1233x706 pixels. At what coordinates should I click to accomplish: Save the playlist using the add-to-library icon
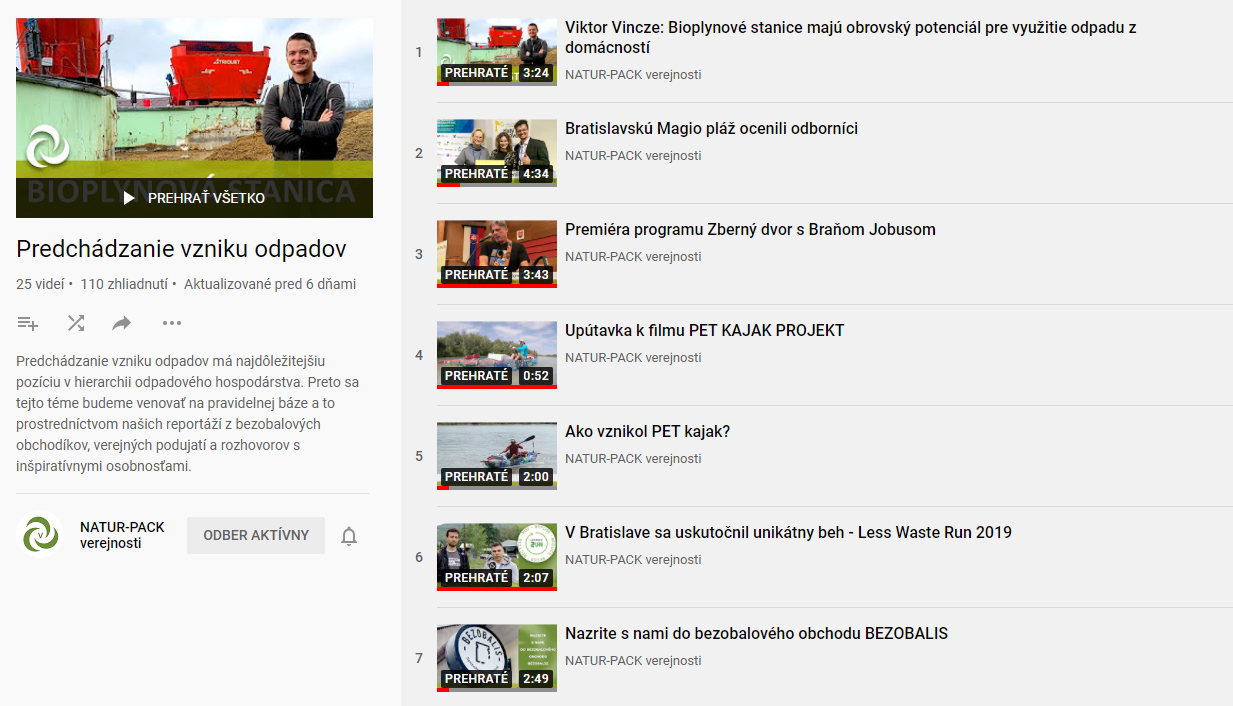coord(28,323)
